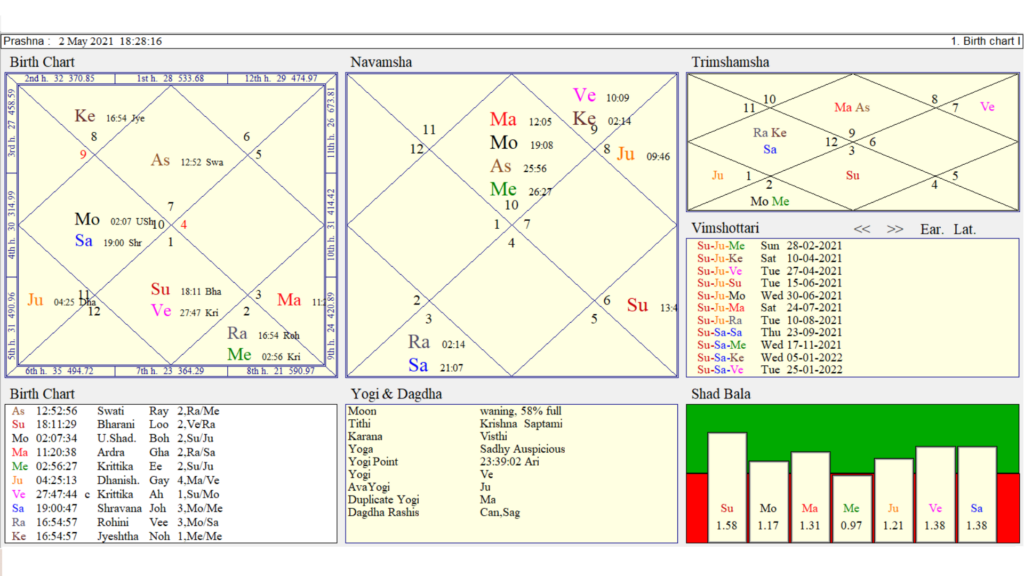Click the Trimshamsha panel title
Screen dimensions: 1024x576
point(730,62)
